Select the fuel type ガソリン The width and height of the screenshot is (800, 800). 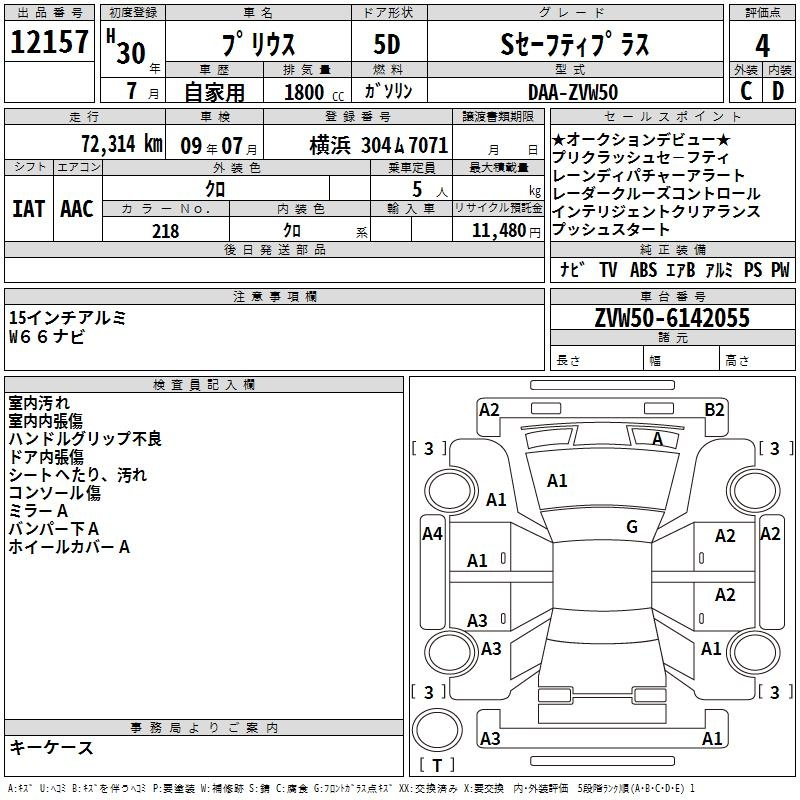(x=388, y=91)
